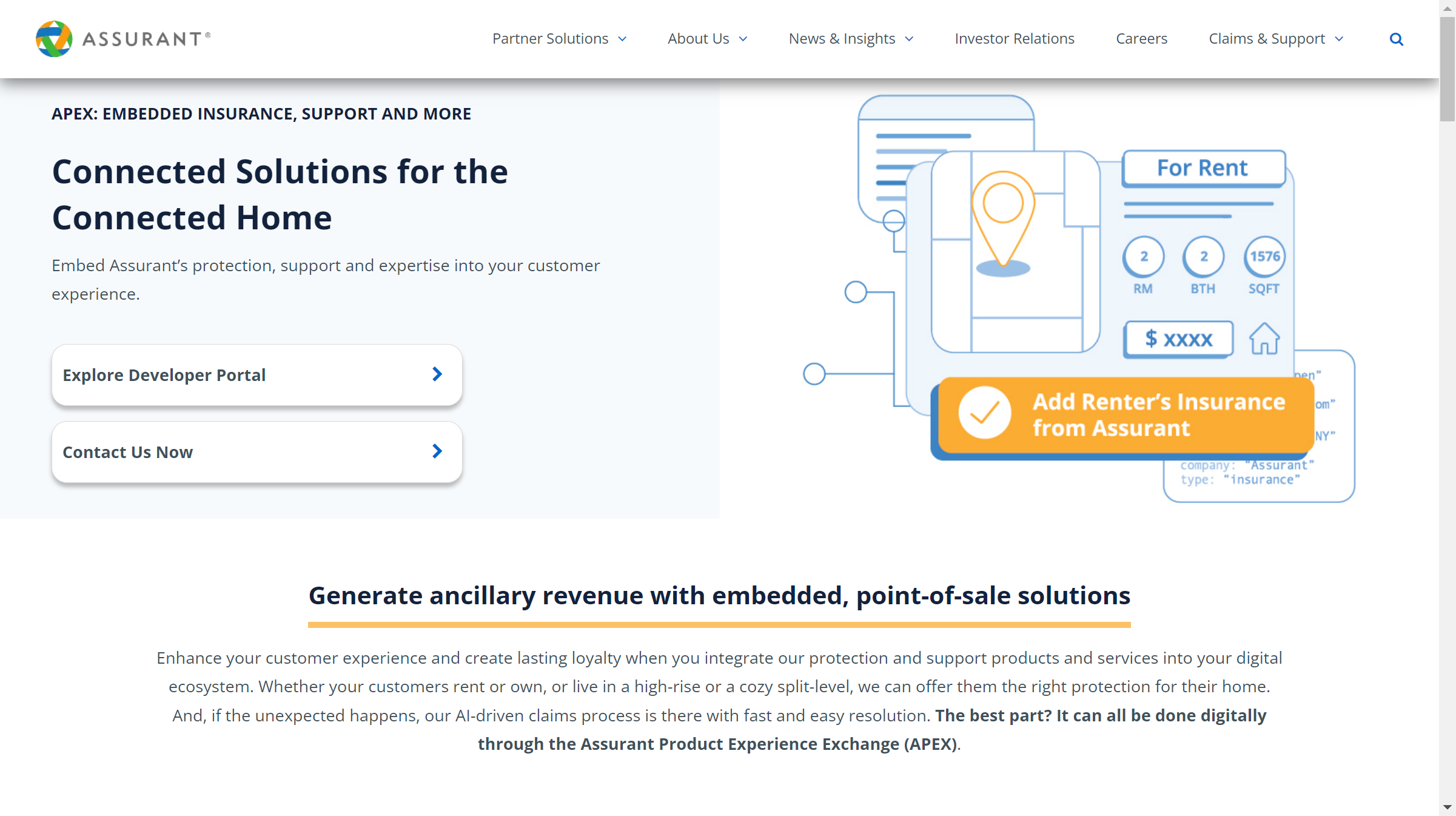Click the checkmark circle on the orange banner

point(984,413)
